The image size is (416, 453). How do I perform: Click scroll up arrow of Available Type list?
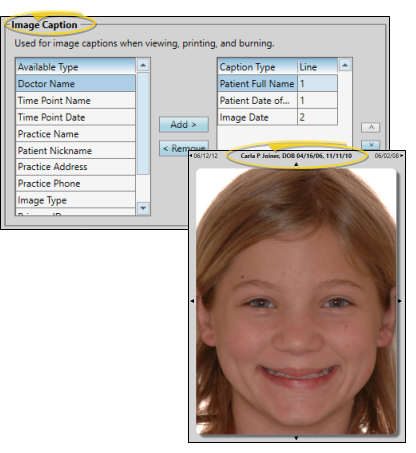pos(143,65)
